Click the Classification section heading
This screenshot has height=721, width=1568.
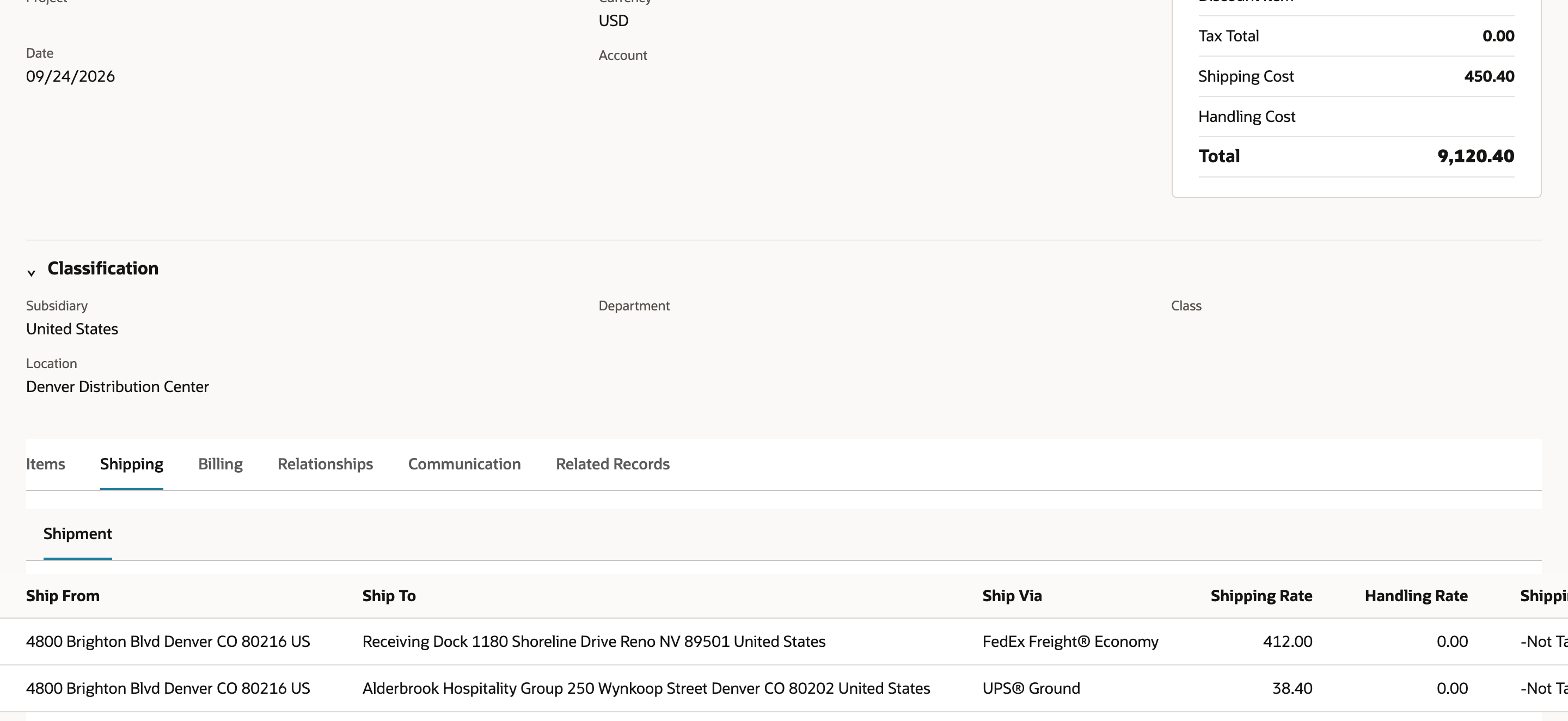103,268
